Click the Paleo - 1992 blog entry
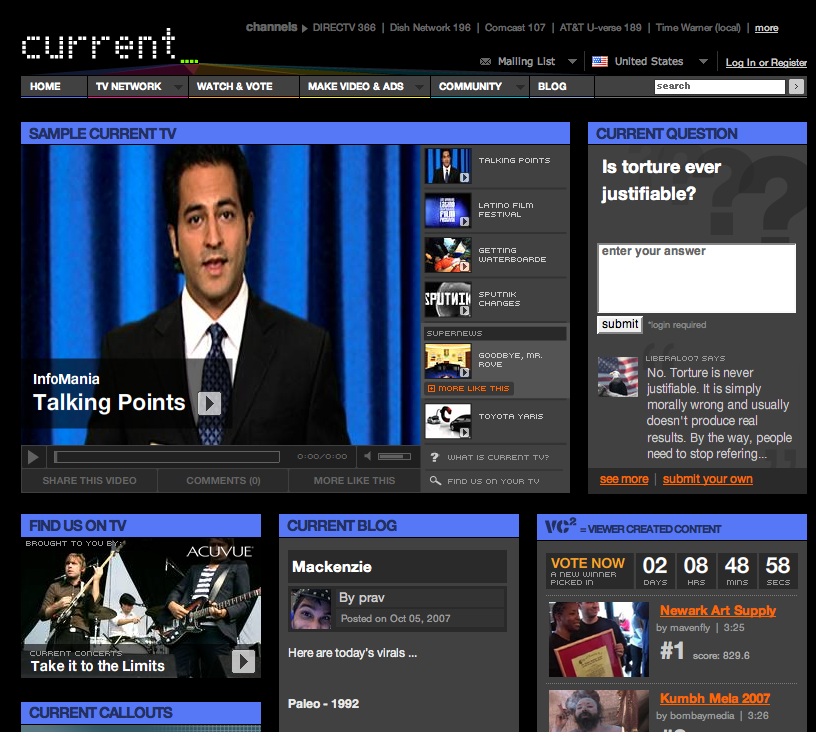Viewport: 816px width, 732px height. coord(323,703)
